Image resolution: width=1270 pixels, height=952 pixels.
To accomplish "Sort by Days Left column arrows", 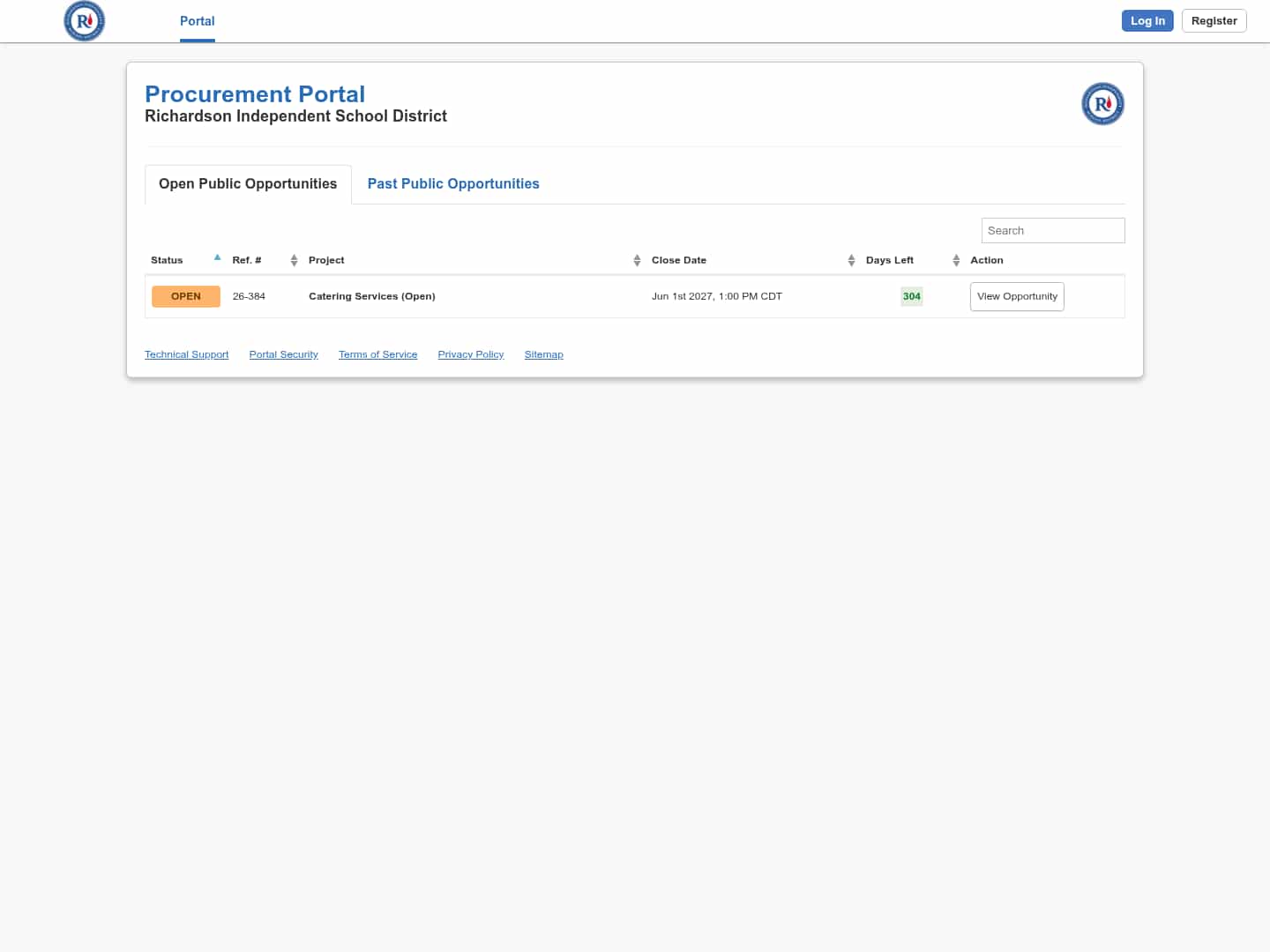I will (956, 260).
